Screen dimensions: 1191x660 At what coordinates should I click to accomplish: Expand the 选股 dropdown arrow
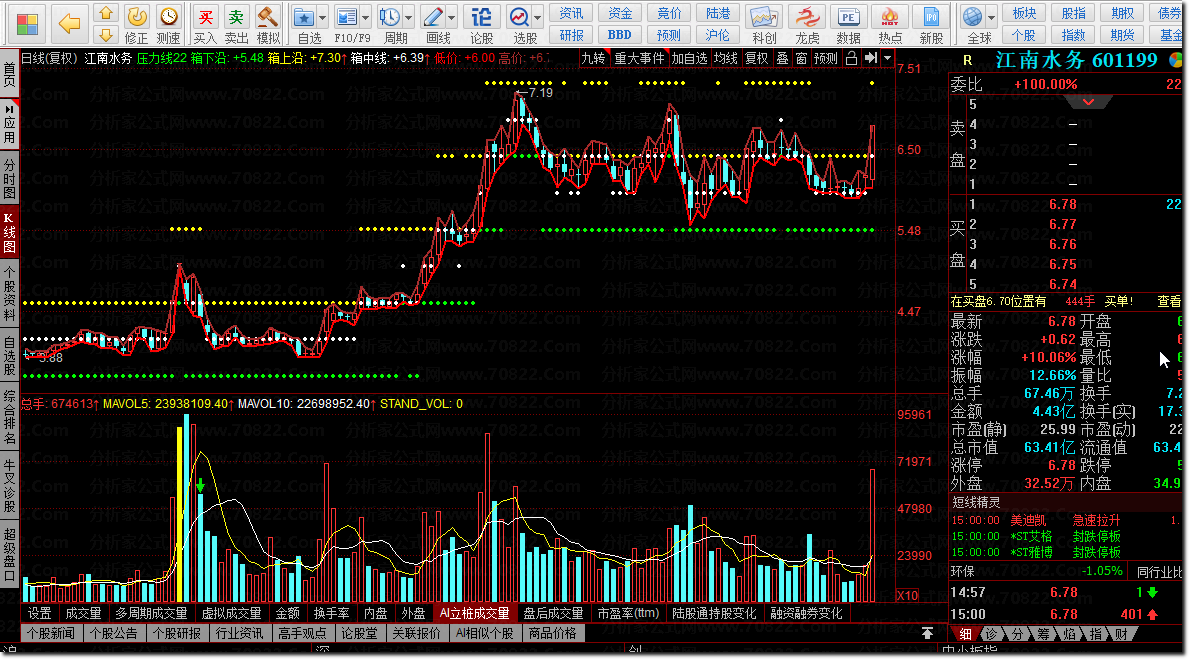(x=538, y=17)
